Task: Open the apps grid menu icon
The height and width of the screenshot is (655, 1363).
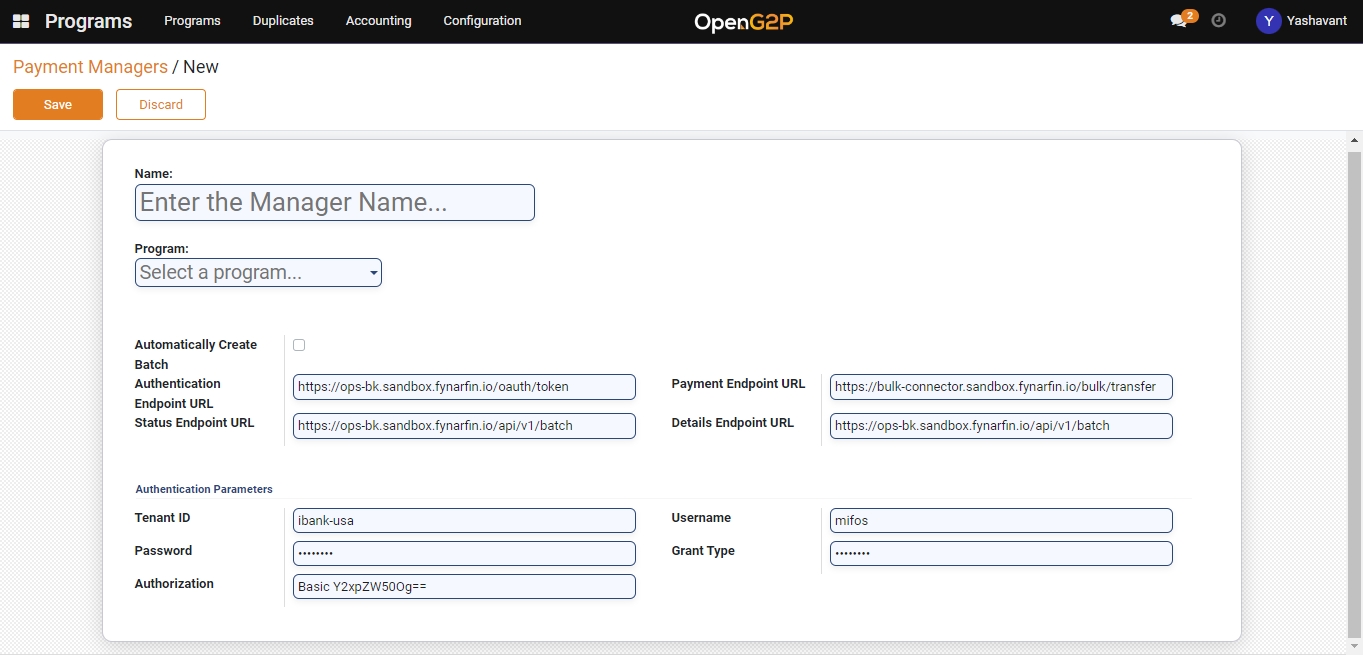Action: [21, 21]
